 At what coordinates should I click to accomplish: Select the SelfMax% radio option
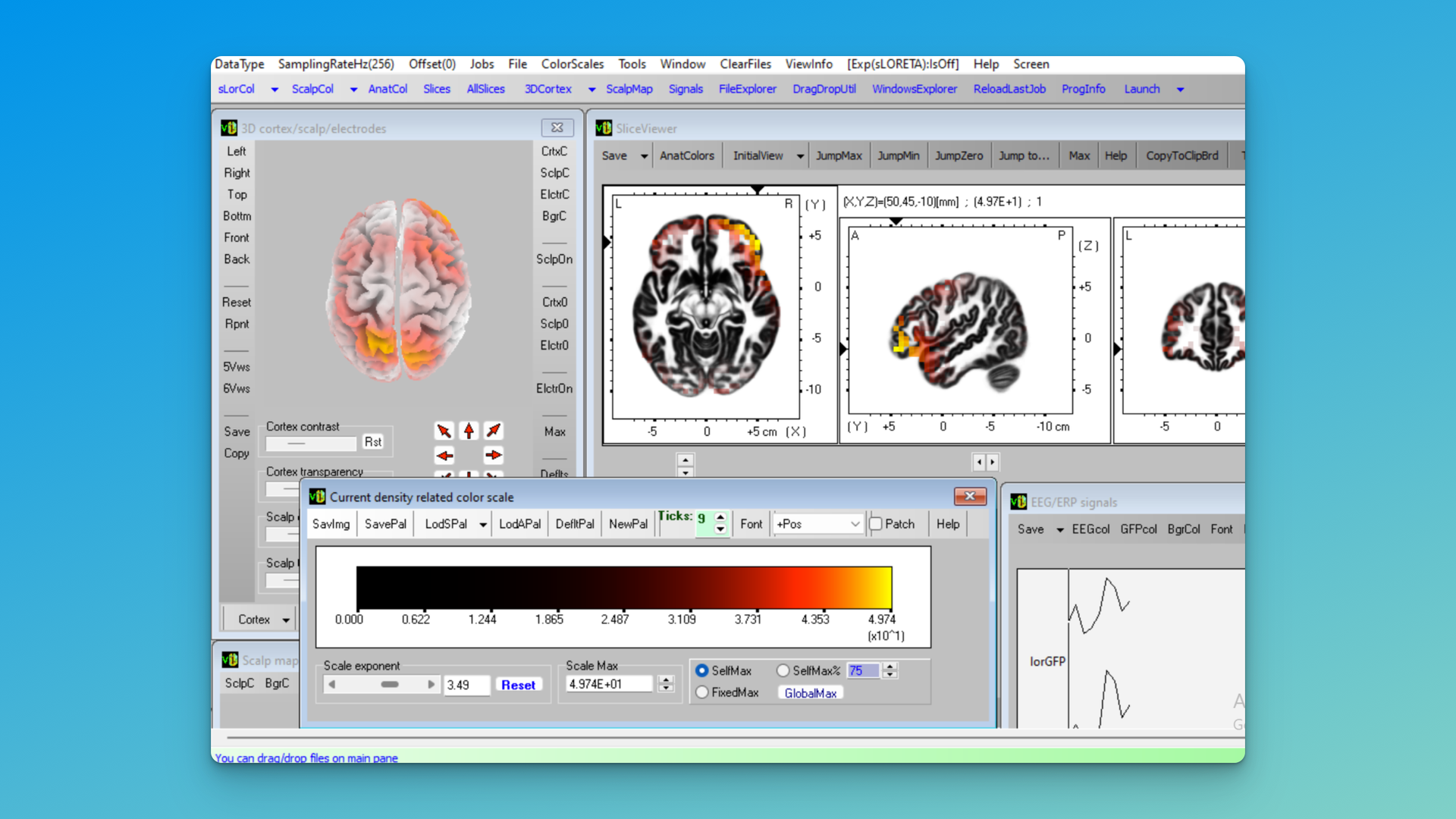[x=783, y=670]
